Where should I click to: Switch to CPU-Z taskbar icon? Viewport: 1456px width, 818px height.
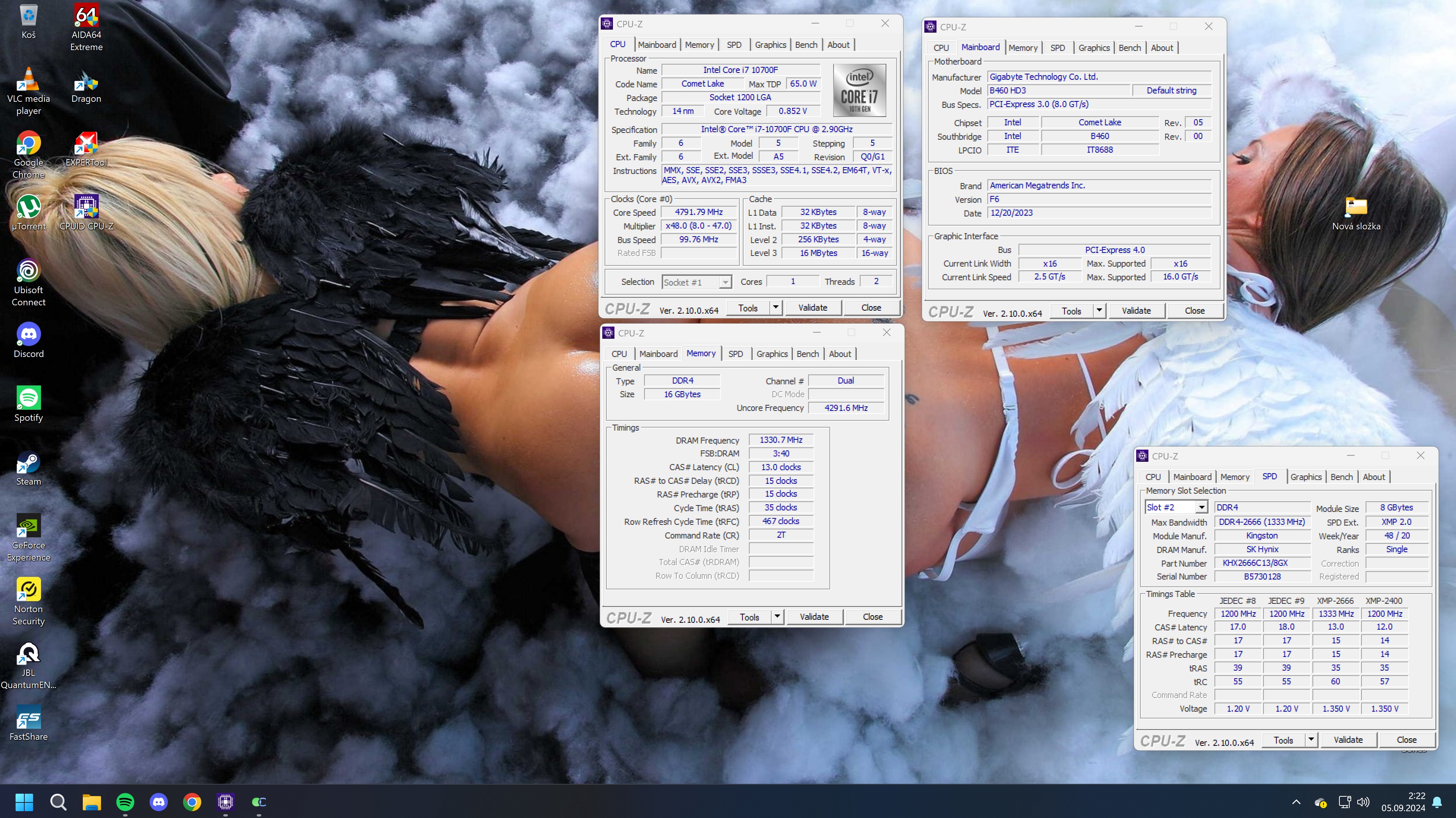pos(226,802)
